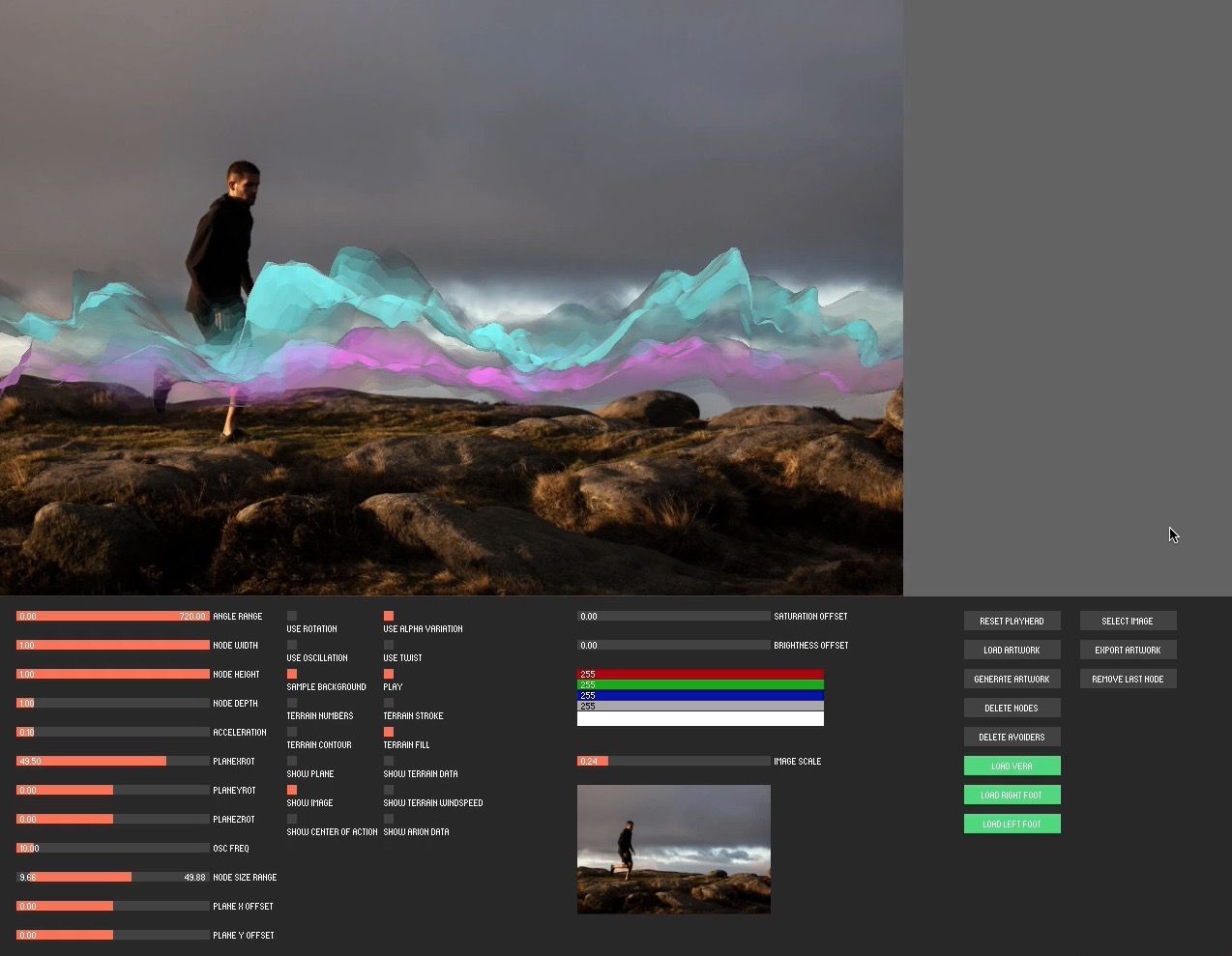The width and height of the screenshot is (1232, 956).
Task: Enable the Use Rotation checkbox
Action: 292,616
